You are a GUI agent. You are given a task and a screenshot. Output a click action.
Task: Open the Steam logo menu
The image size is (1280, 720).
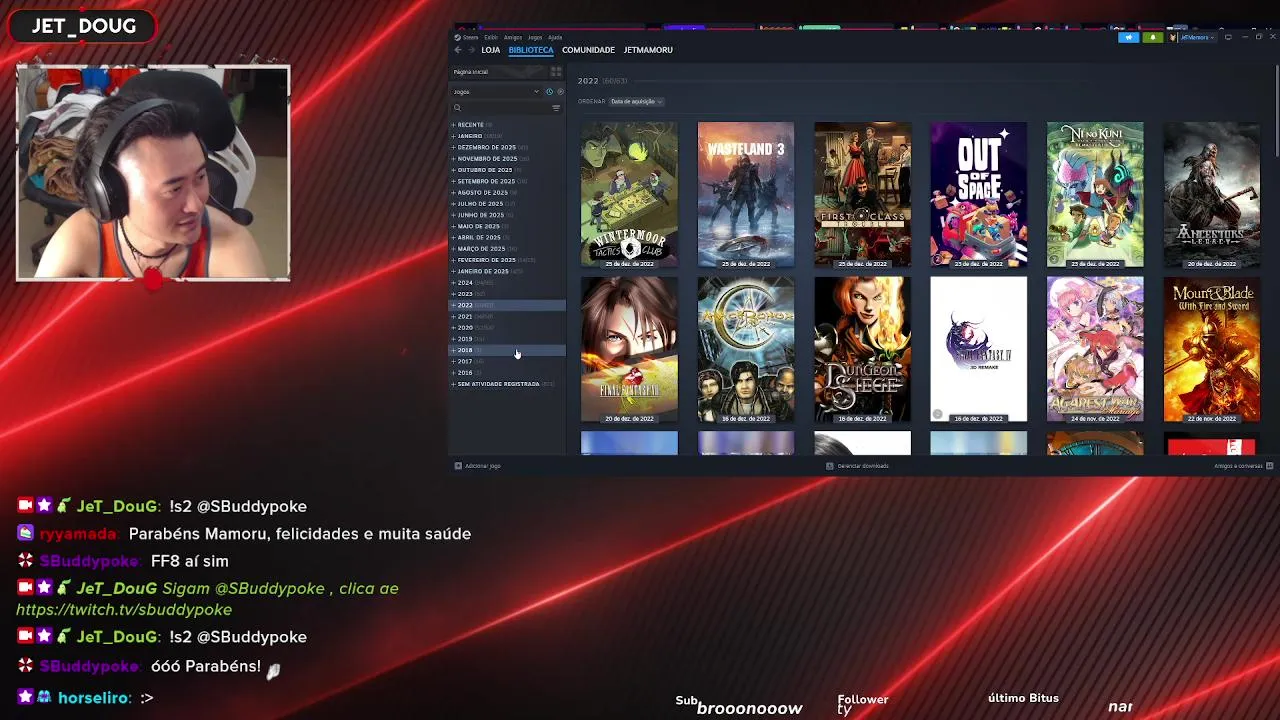[468, 37]
